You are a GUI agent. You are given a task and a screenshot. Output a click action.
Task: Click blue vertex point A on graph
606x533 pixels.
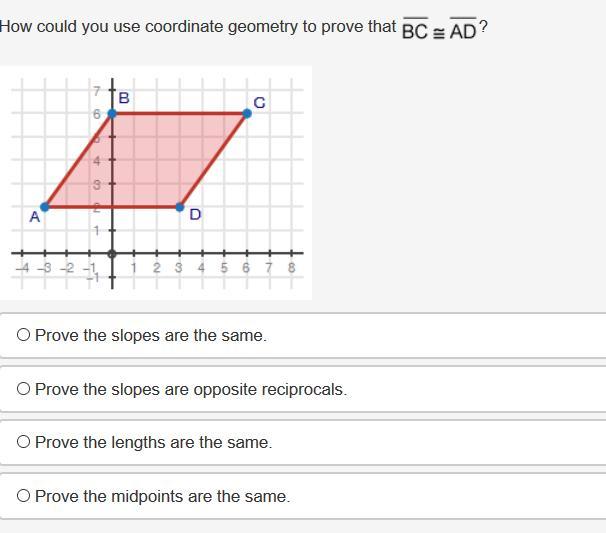coord(44,207)
